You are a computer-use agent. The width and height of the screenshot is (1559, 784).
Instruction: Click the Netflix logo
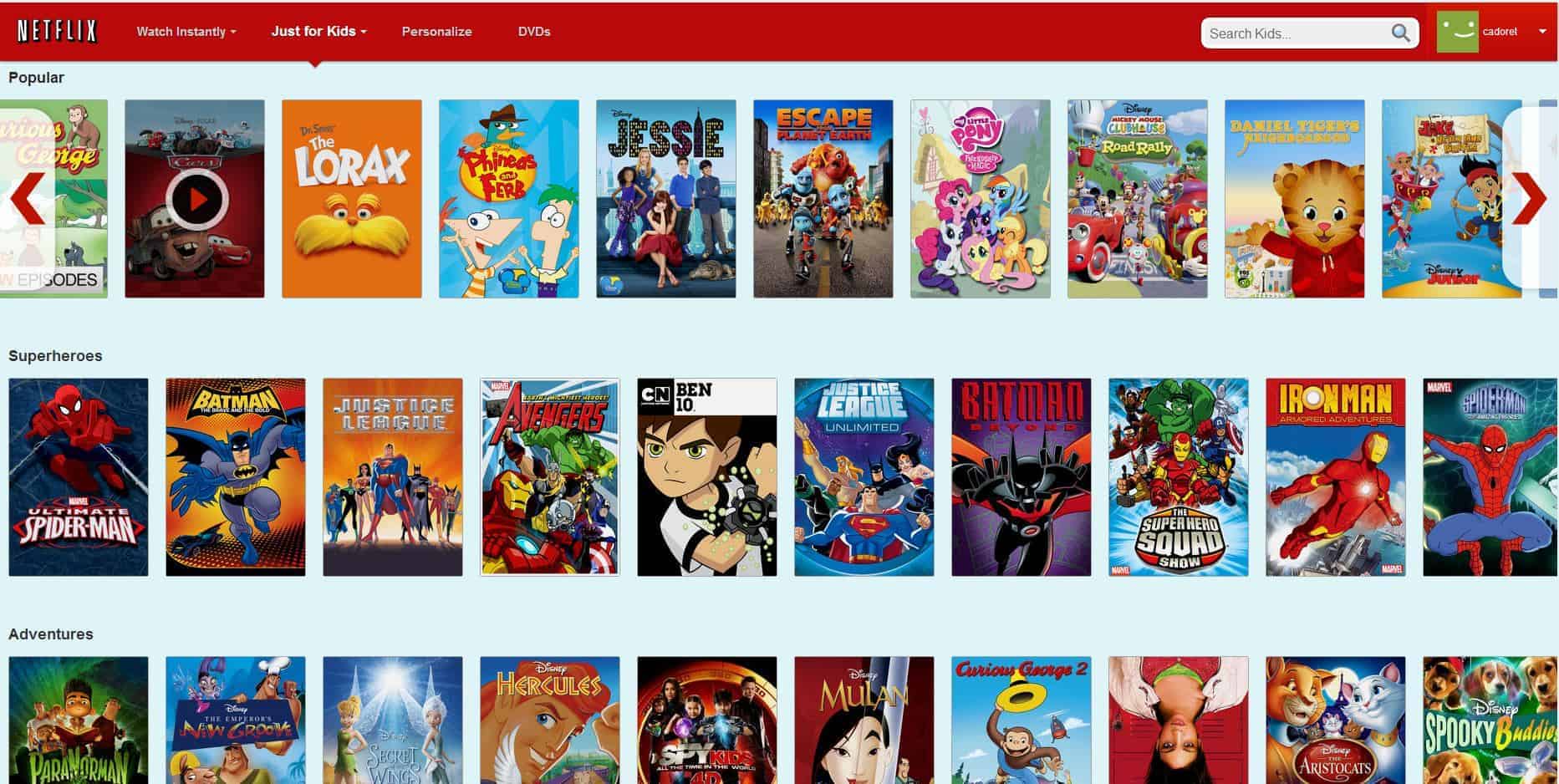pos(57,32)
